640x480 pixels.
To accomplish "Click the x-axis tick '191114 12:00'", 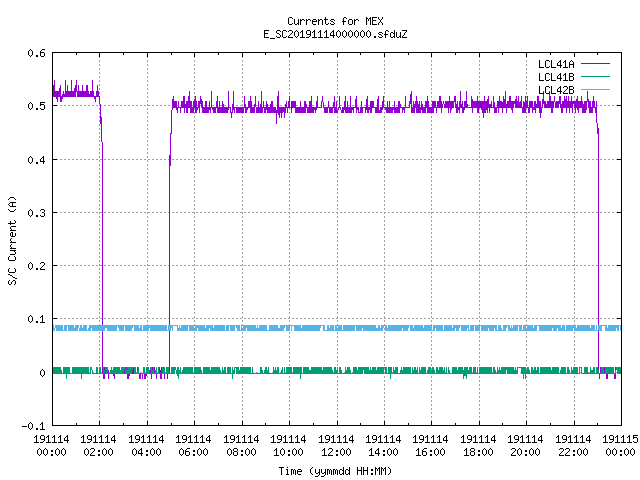I will click(x=336, y=446).
